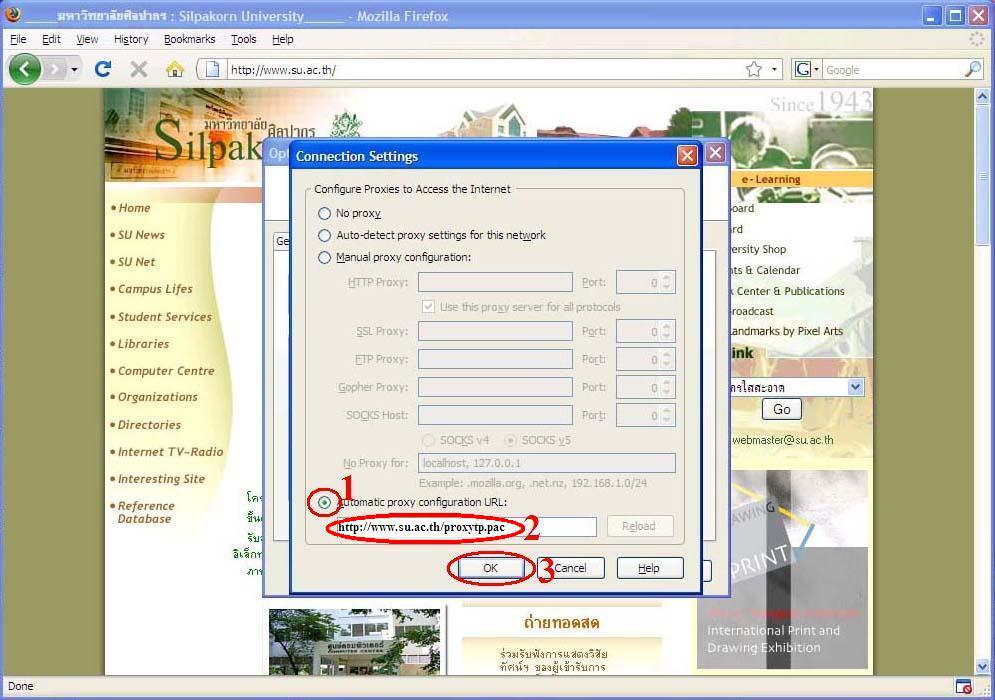The image size is (995, 700).
Task: Click the Google search input field
Action: 893,70
